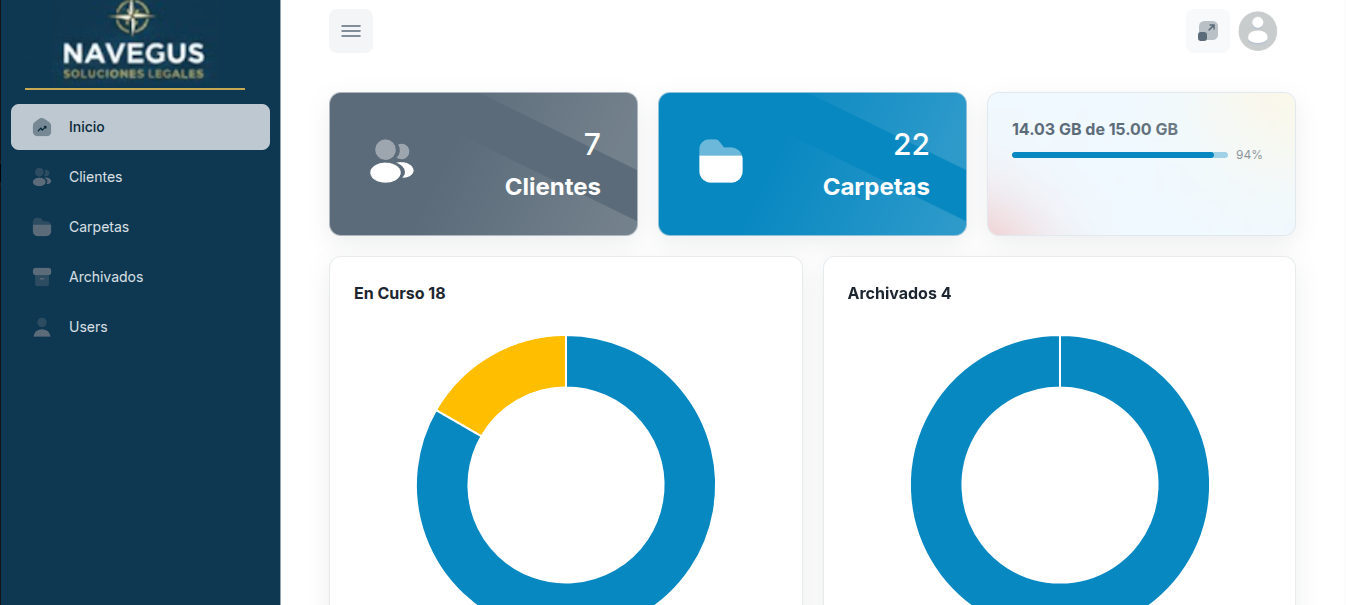This screenshot has width=1346, height=605.
Task: Click the Carpetas count card showing 22
Action: (812, 164)
